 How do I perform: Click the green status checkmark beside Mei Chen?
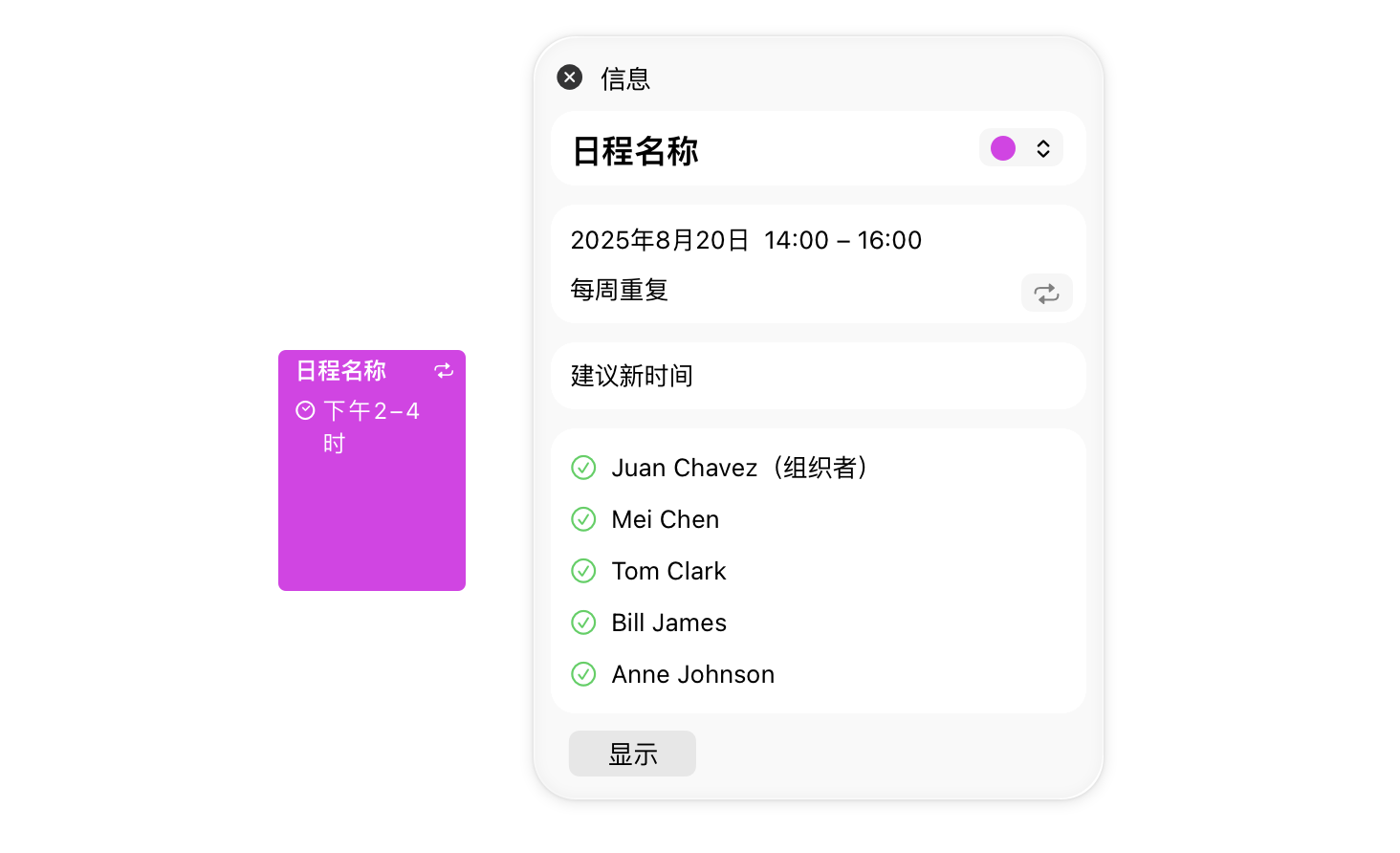[x=583, y=519]
